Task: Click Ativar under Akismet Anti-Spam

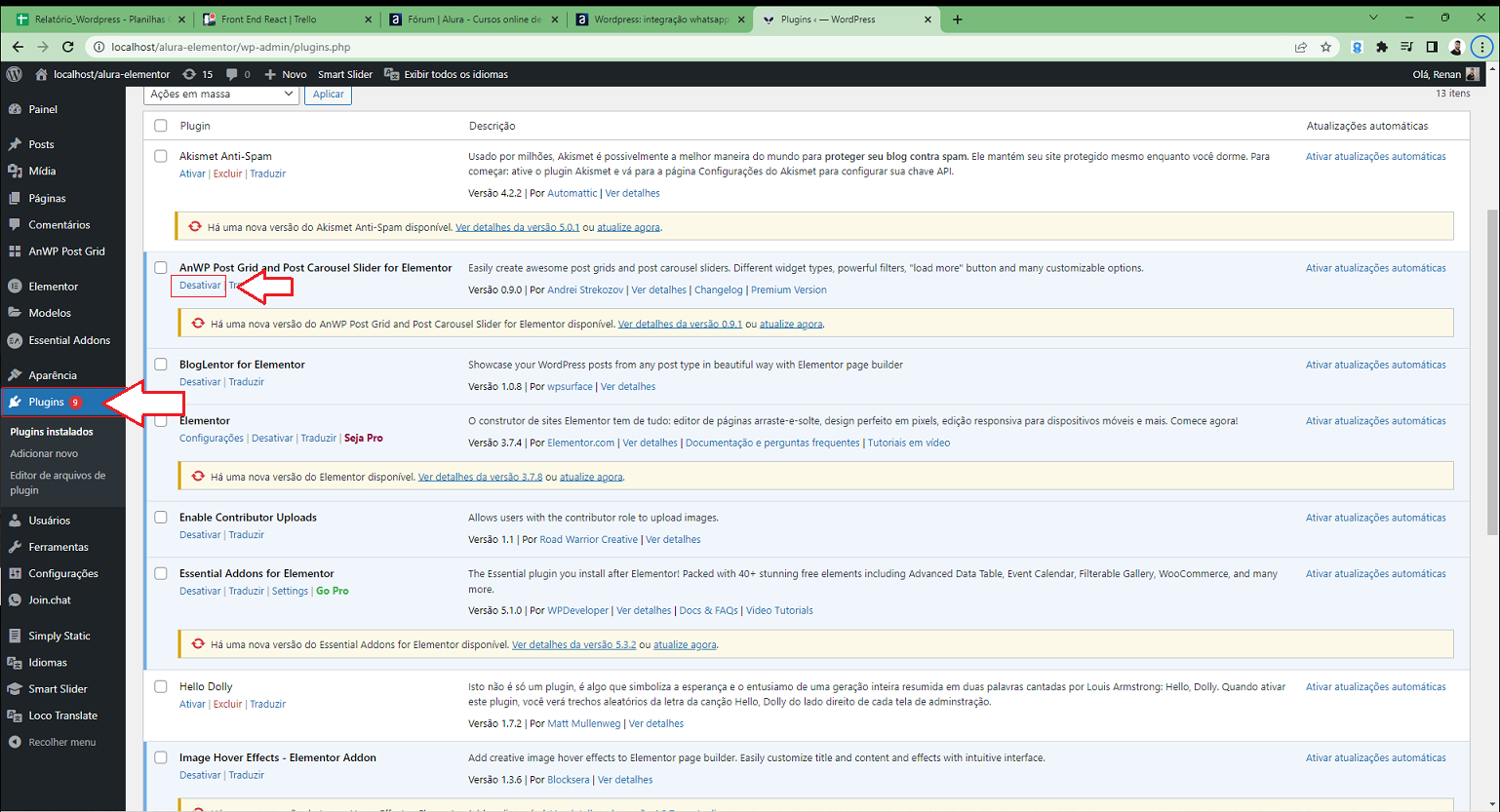Action: [x=192, y=174]
